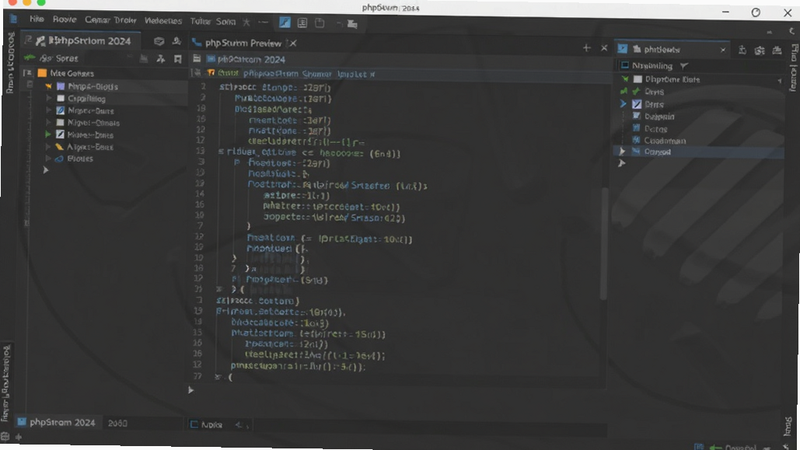Open the Rosie menu
Image resolution: width=800 pixels, height=450 pixels.
pyautogui.click(x=64, y=19)
